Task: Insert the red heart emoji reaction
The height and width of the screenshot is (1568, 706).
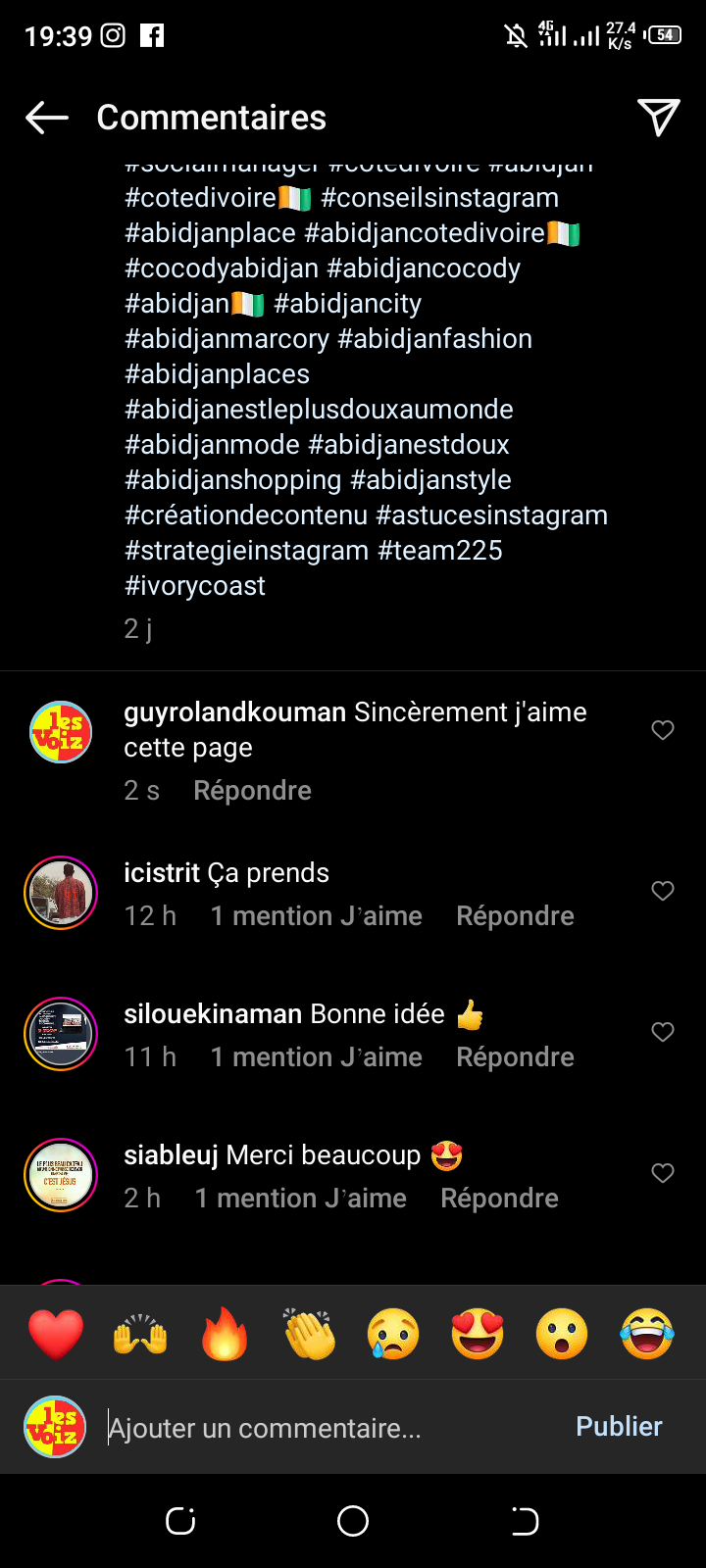Action: [x=56, y=1334]
